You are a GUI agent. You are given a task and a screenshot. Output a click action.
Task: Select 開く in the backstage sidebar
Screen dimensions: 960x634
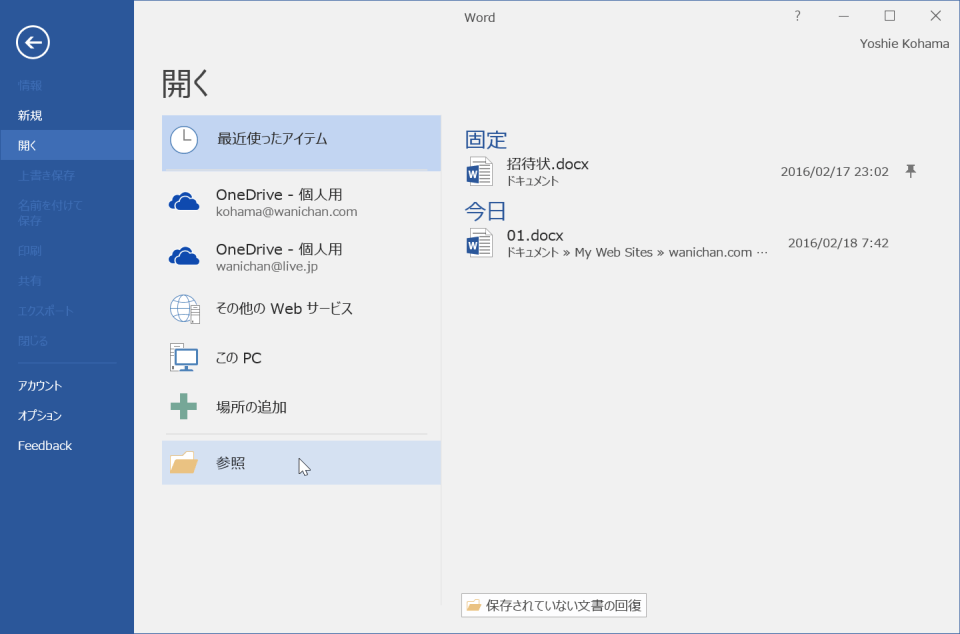coord(67,145)
